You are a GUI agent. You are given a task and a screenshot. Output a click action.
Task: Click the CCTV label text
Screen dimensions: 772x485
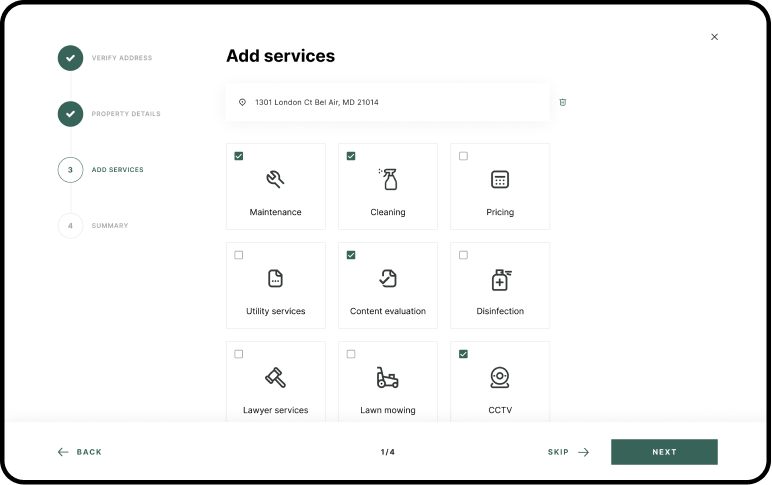(x=500, y=410)
